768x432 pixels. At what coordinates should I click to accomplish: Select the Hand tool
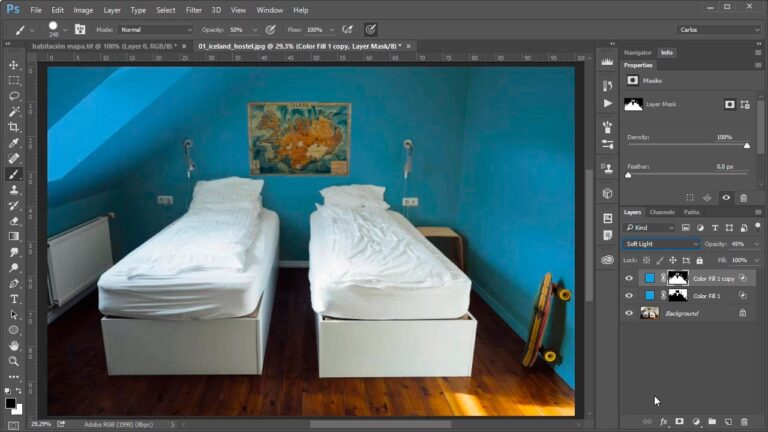(x=14, y=346)
